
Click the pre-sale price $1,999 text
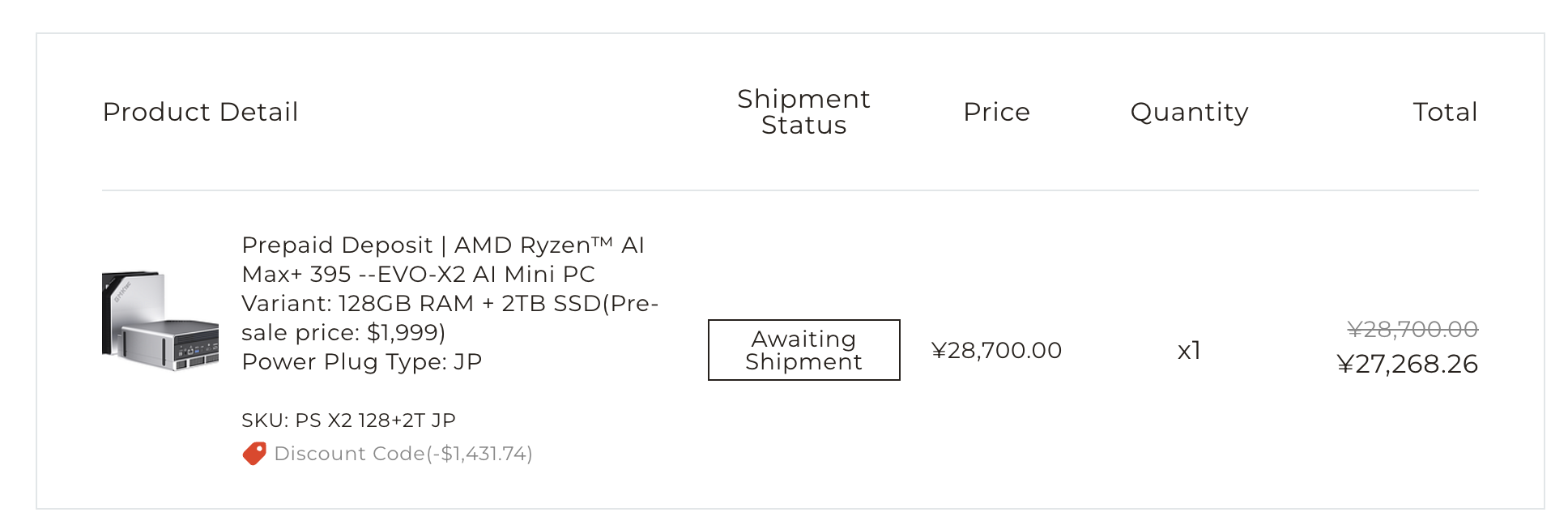point(343,332)
